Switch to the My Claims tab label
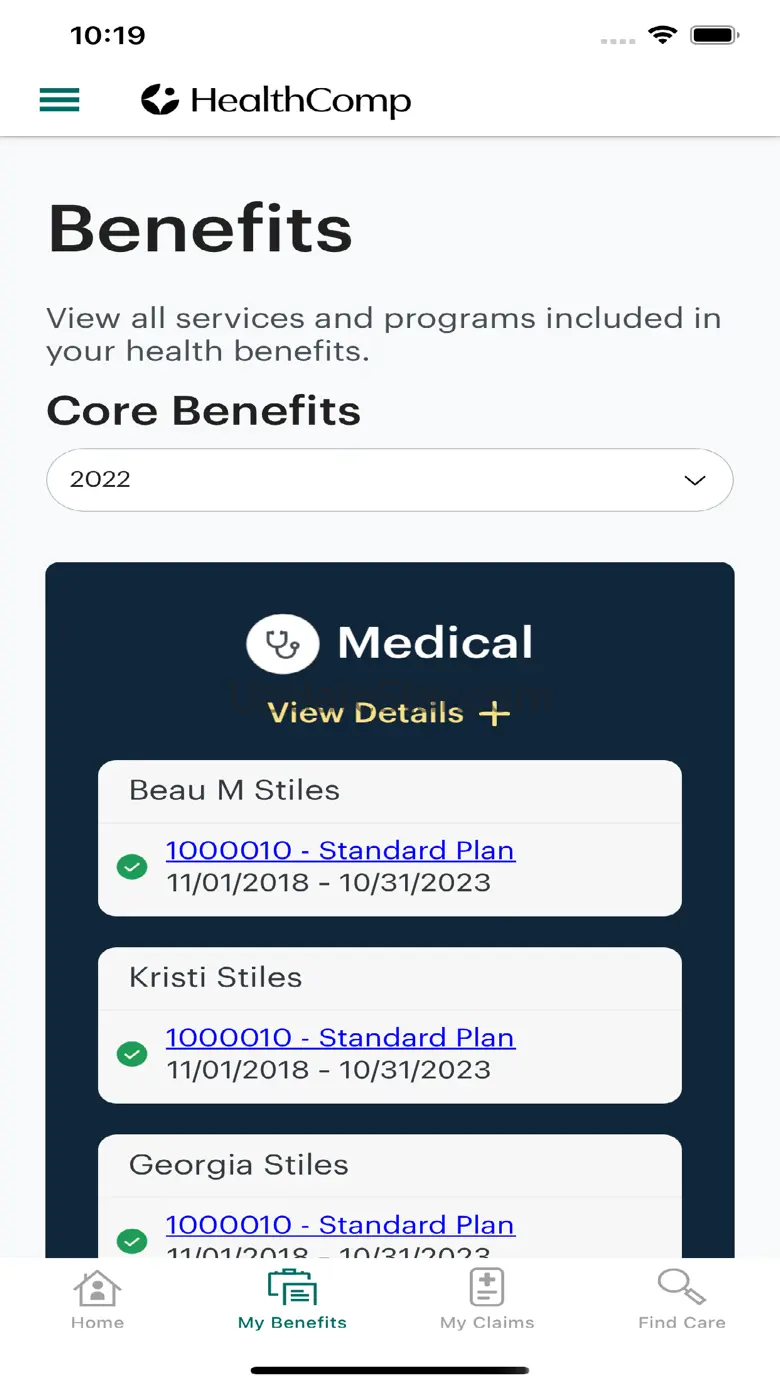Viewport: 780px width, 1387px height. point(487,1322)
